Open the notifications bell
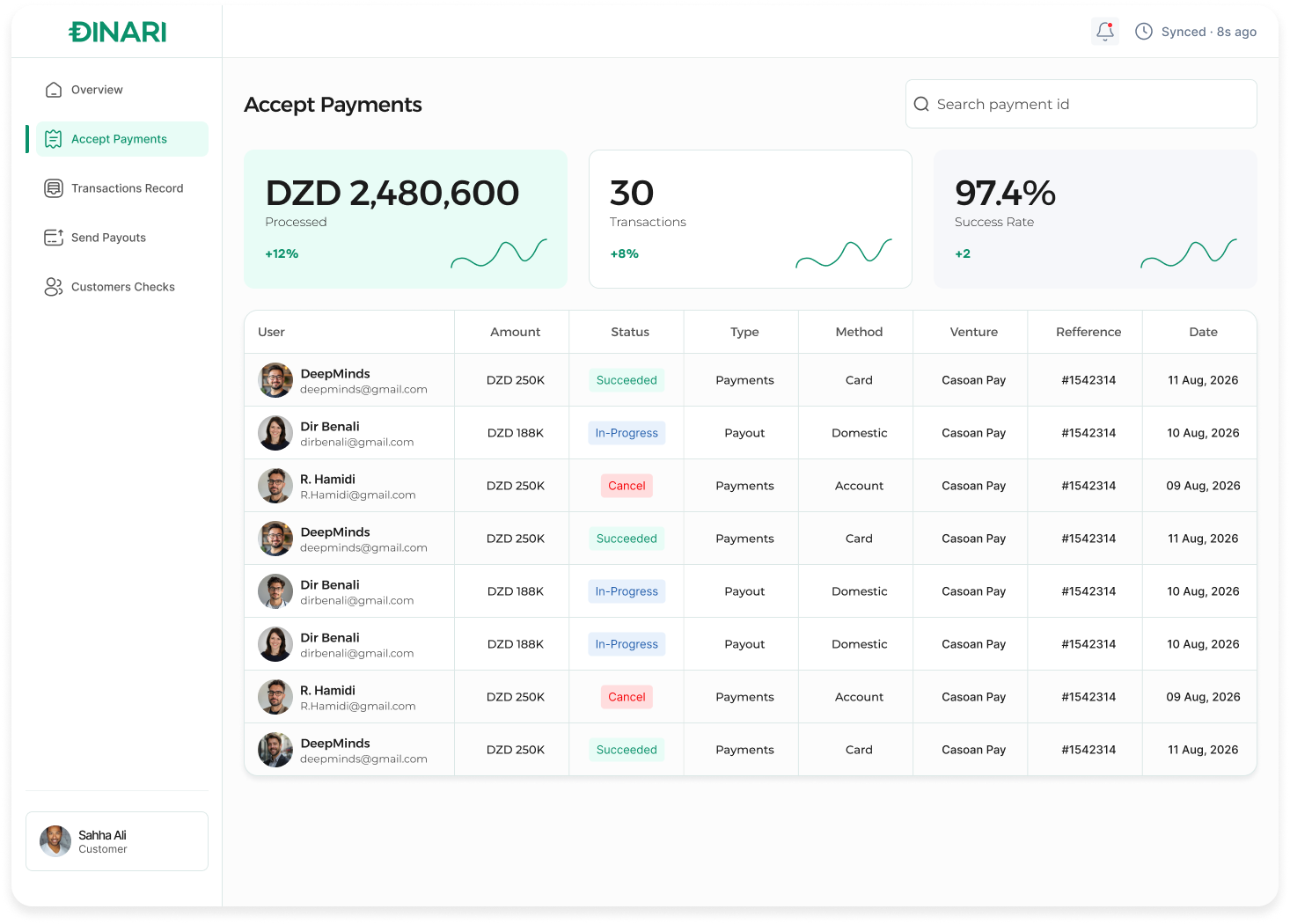The width and height of the screenshot is (1290, 924). coord(1105,32)
